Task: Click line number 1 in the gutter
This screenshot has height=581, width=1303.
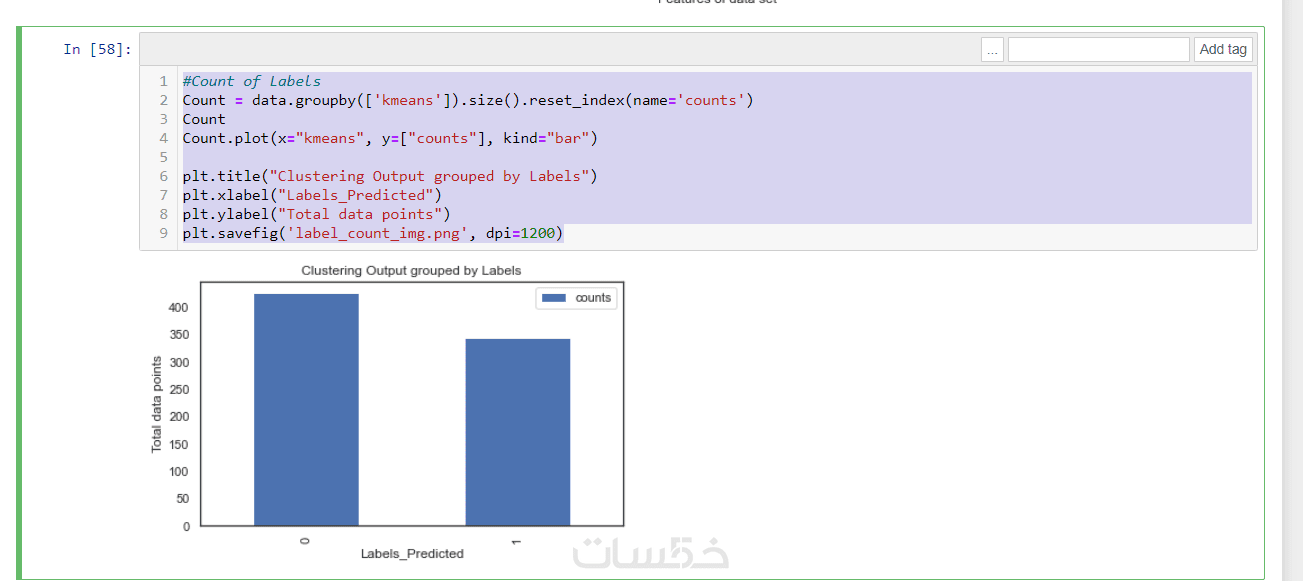Action: click(x=163, y=81)
